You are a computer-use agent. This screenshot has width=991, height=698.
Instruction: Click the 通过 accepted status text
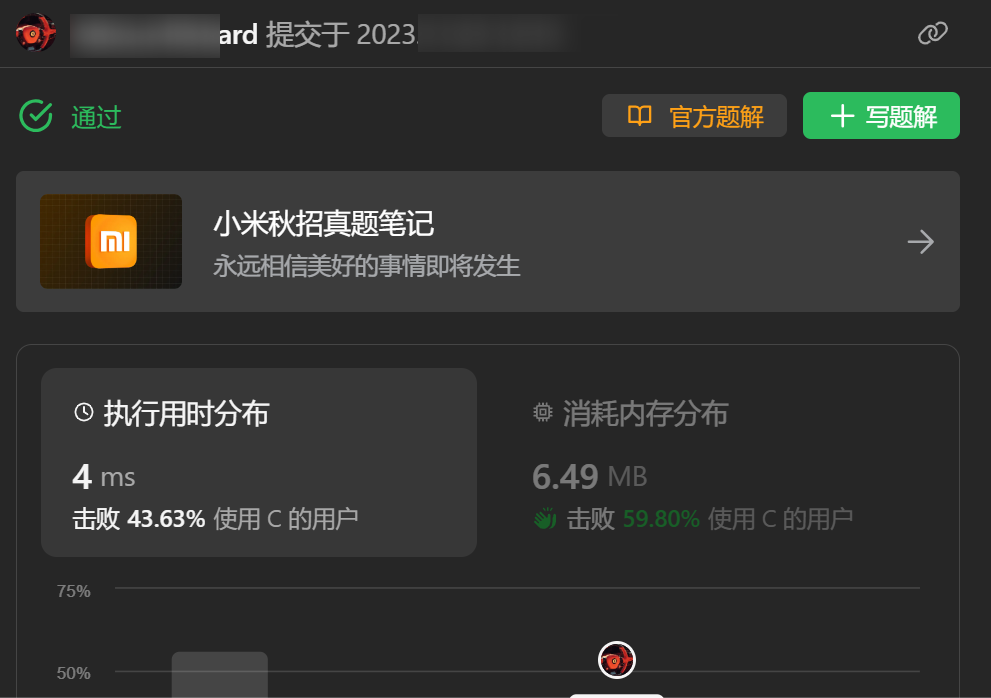[x=96, y=117]
